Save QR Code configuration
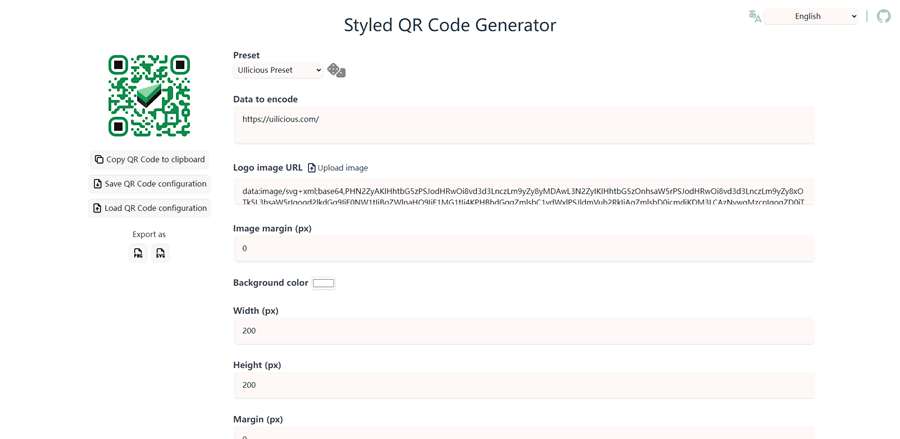The height and width of the screenshot is (439, 900). point(149,184)
